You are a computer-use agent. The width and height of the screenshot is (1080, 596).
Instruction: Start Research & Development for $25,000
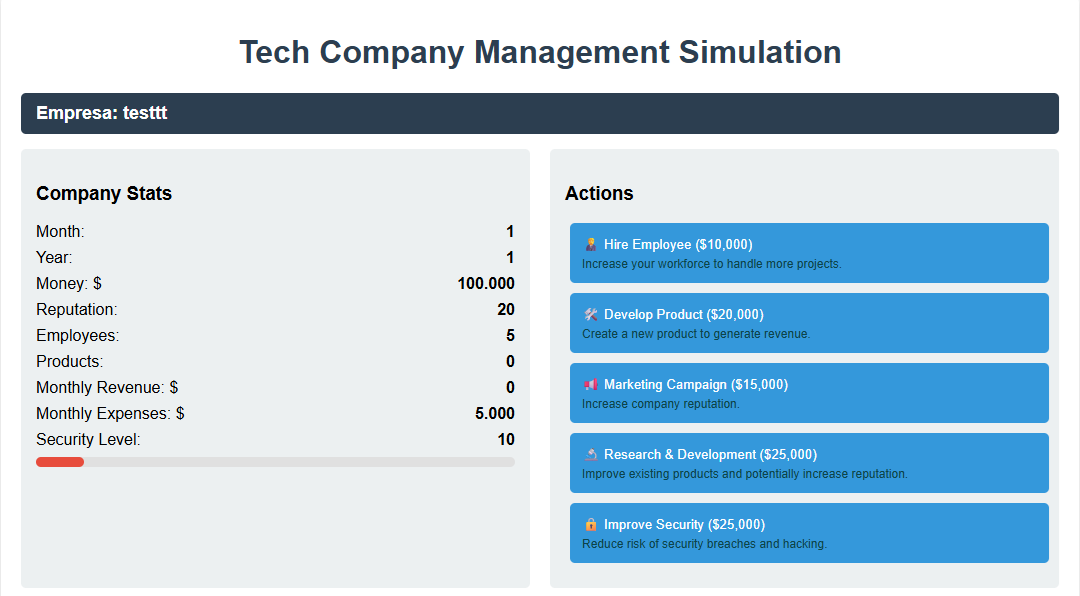coord(809,462)
